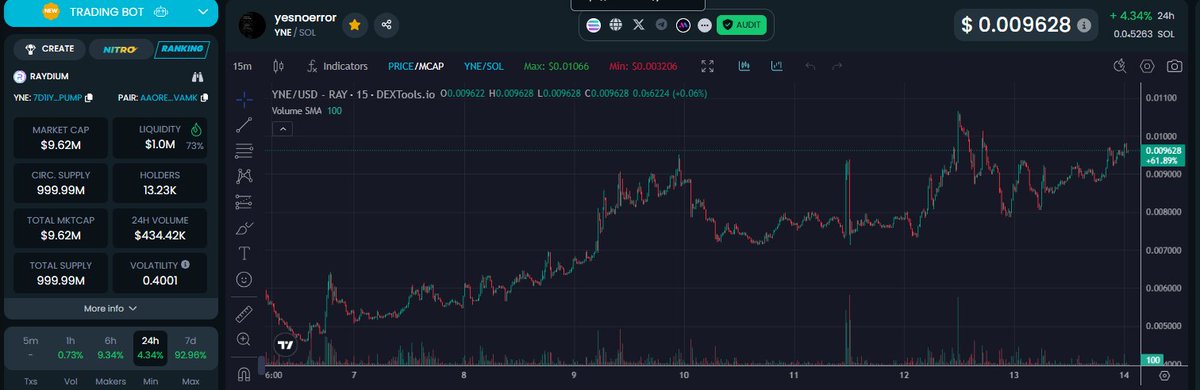Show more social links
This screenshot has width=1200, height=390.
(x=704, y=25)
